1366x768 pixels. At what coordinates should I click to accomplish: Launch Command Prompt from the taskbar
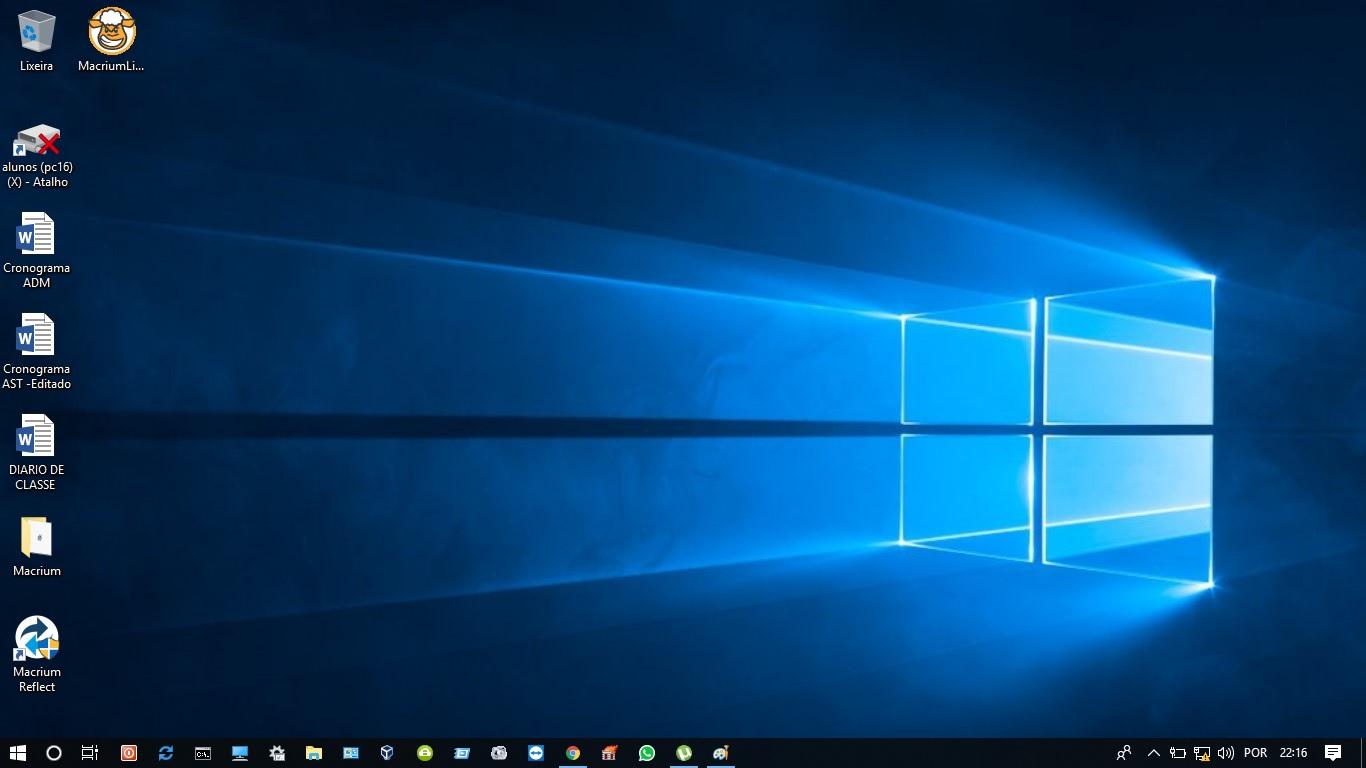[x=203, y=753]
